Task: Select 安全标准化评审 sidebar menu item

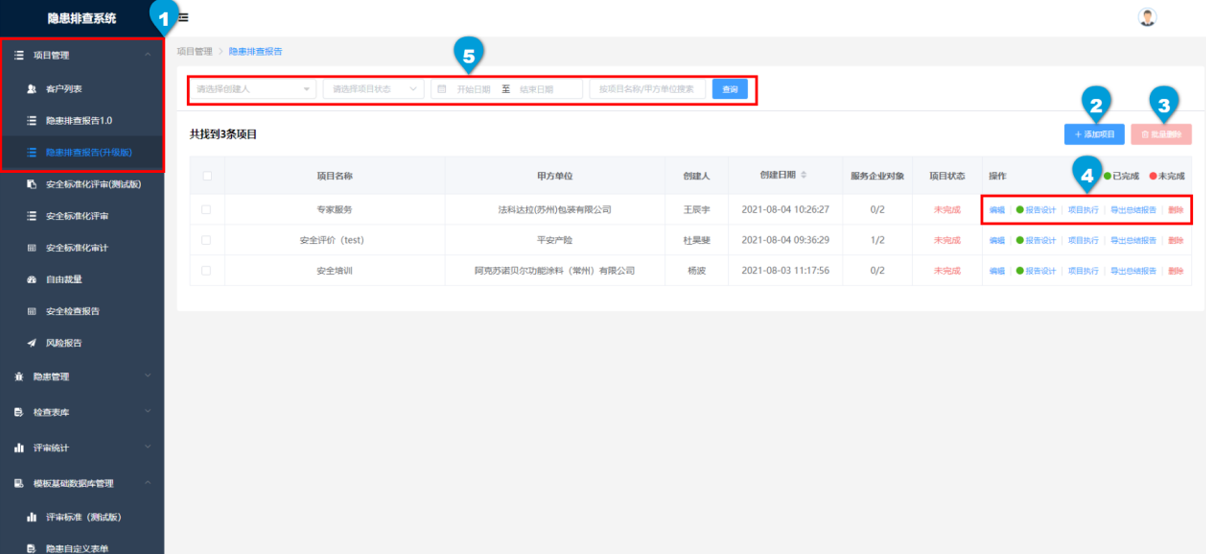Action: [77, 216]
